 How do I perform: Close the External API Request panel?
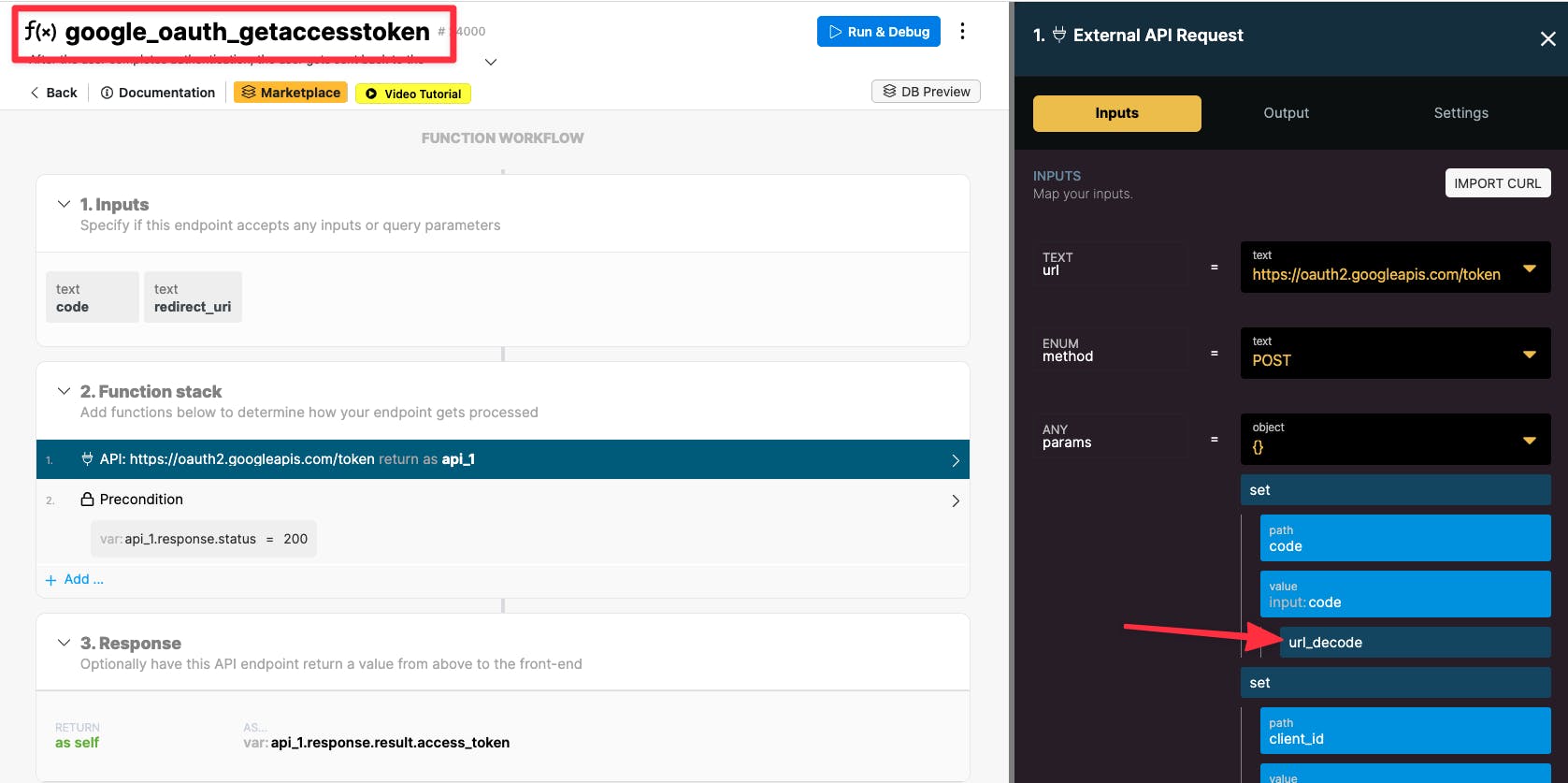1548,38
